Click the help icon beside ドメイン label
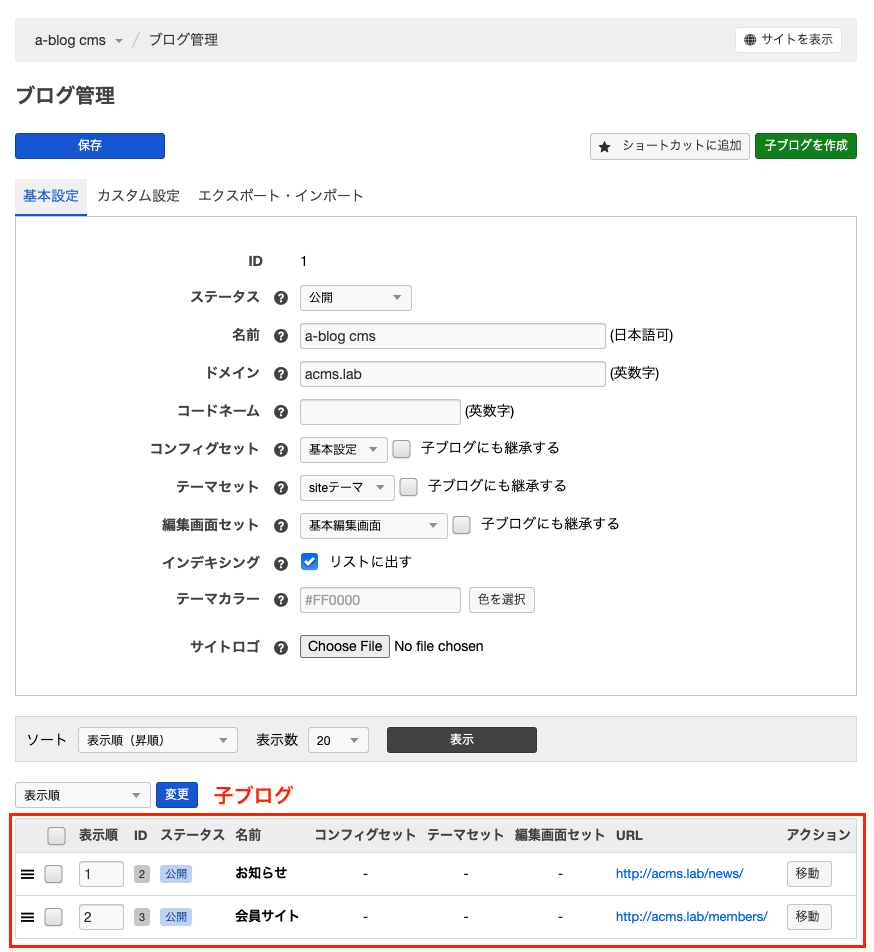This screenshot has width=874, height=952. click(x=281, y=374)
